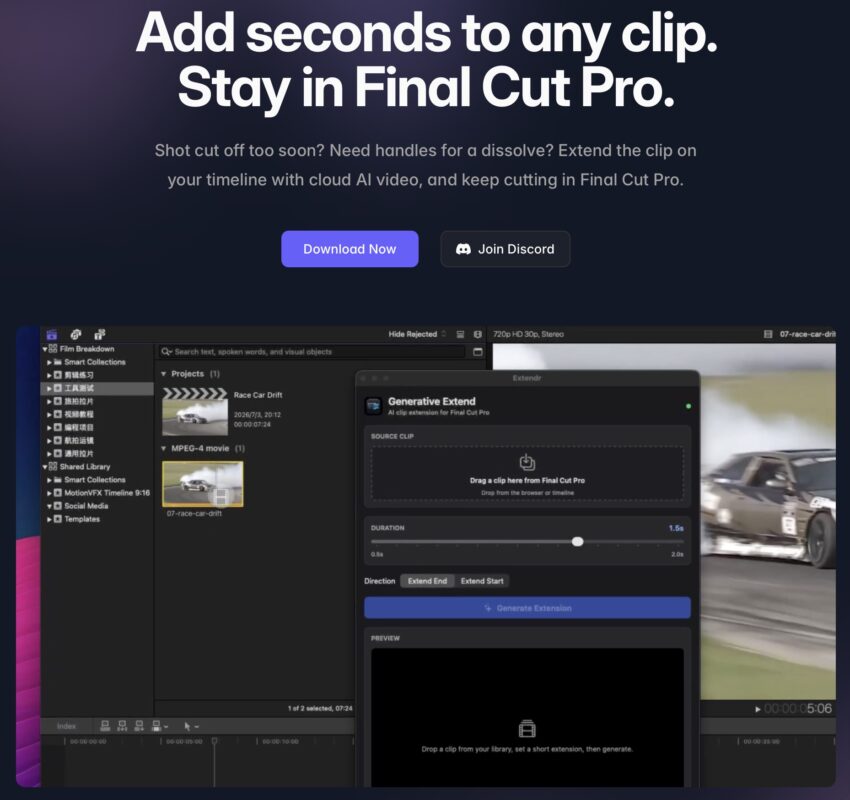The image size is (850, 800).
Task: Click the 1 of 2 selected status text
Action: pyautogui.click(x=320, y=708)
